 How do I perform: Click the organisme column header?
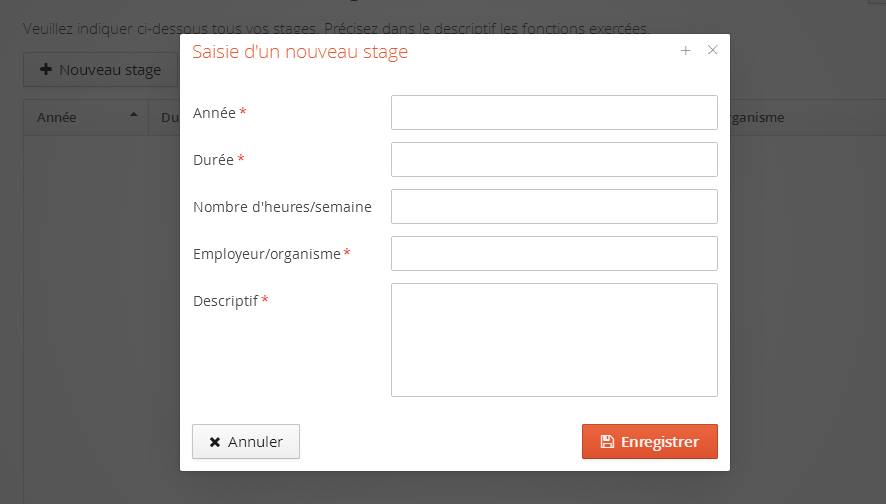coord(756,117)
